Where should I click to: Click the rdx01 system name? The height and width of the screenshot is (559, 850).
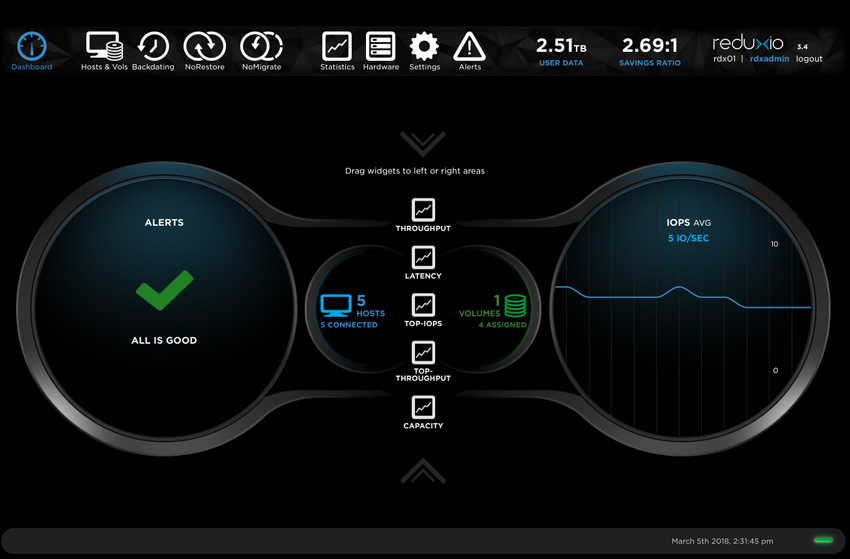pos(724,59)
